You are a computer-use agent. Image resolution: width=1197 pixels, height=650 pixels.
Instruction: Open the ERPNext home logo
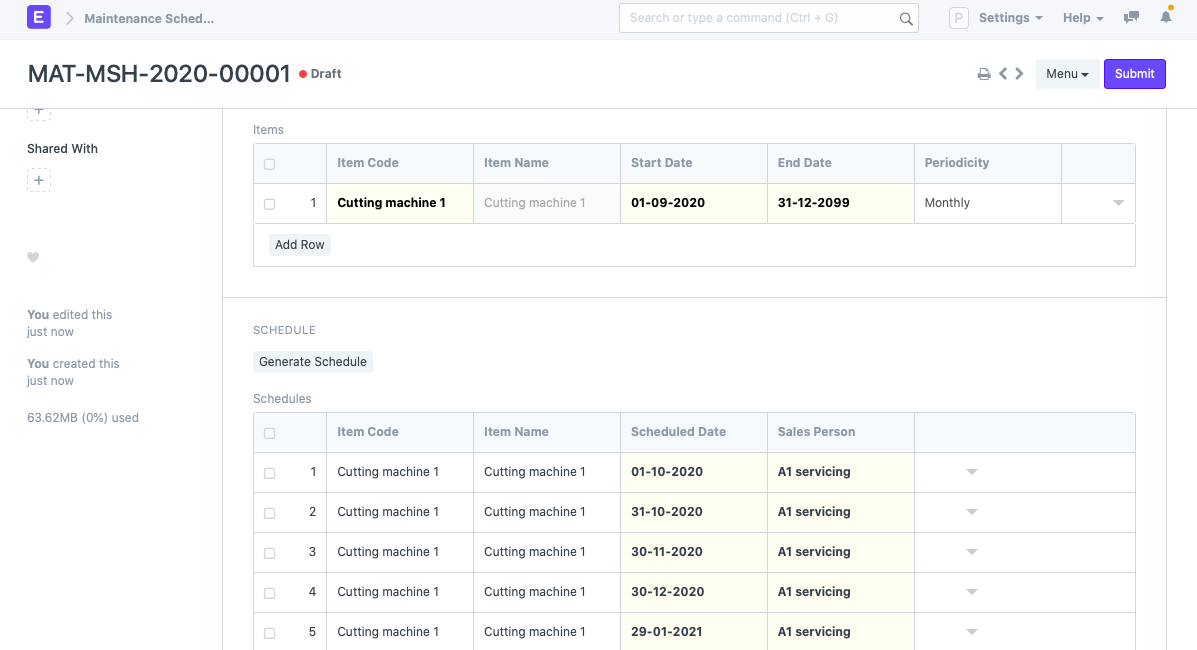point(39,17)
